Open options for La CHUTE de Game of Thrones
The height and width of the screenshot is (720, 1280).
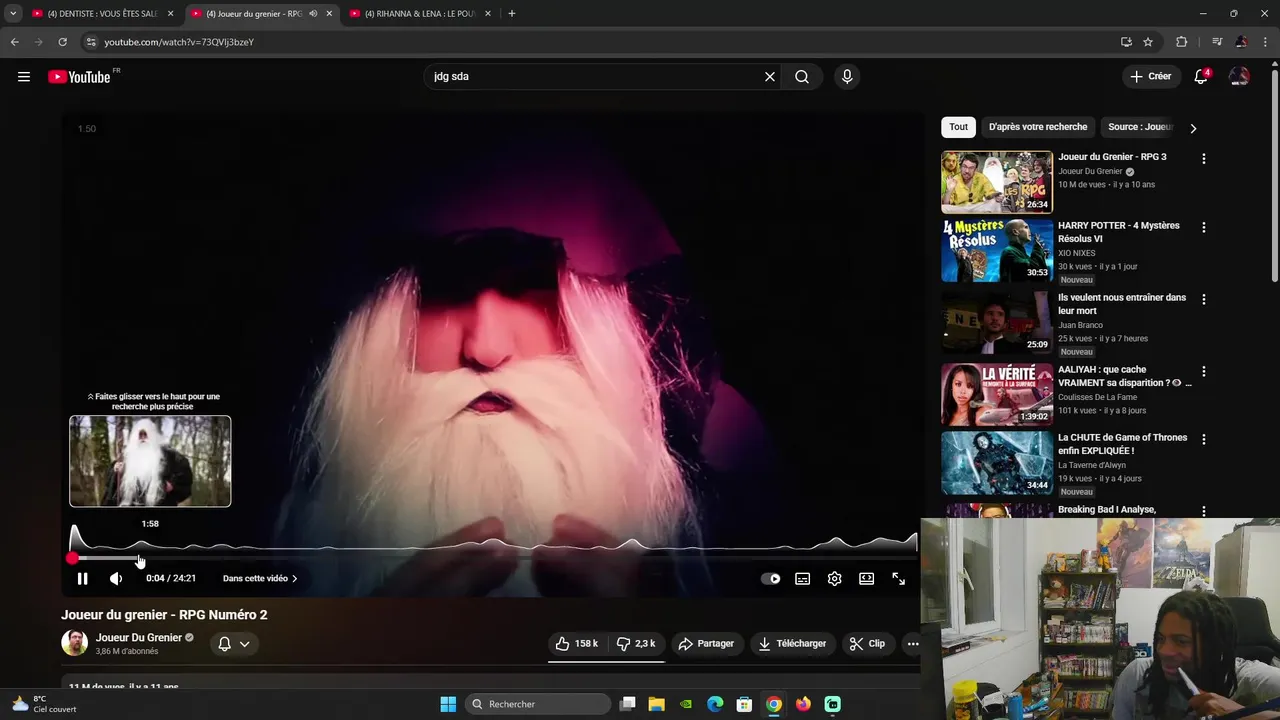coord(1203,439)
